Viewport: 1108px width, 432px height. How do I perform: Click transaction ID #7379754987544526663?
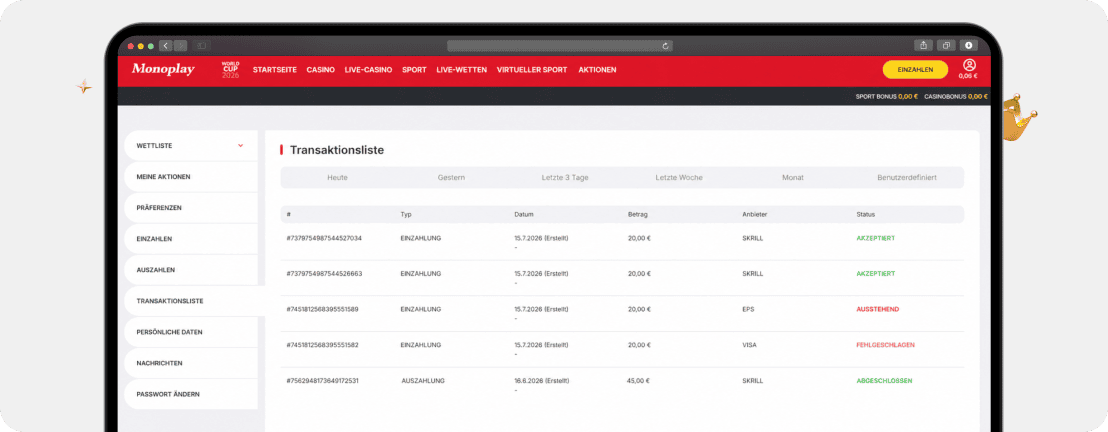click(x=324, y=274)
